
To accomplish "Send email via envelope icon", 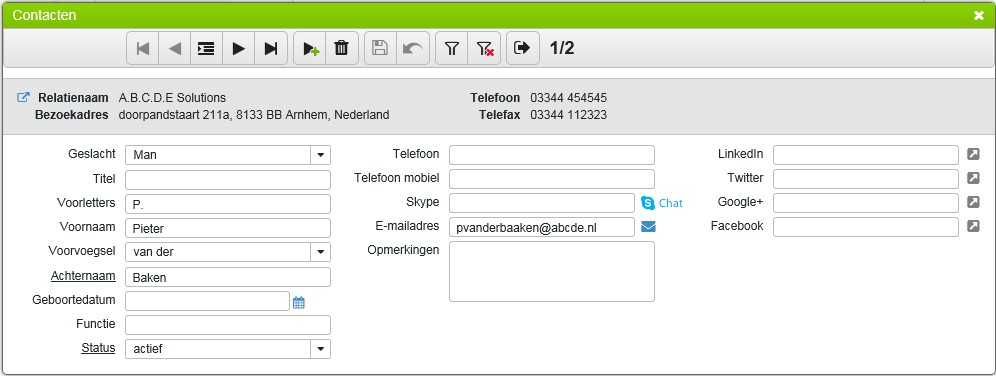I will pos(648,227).
